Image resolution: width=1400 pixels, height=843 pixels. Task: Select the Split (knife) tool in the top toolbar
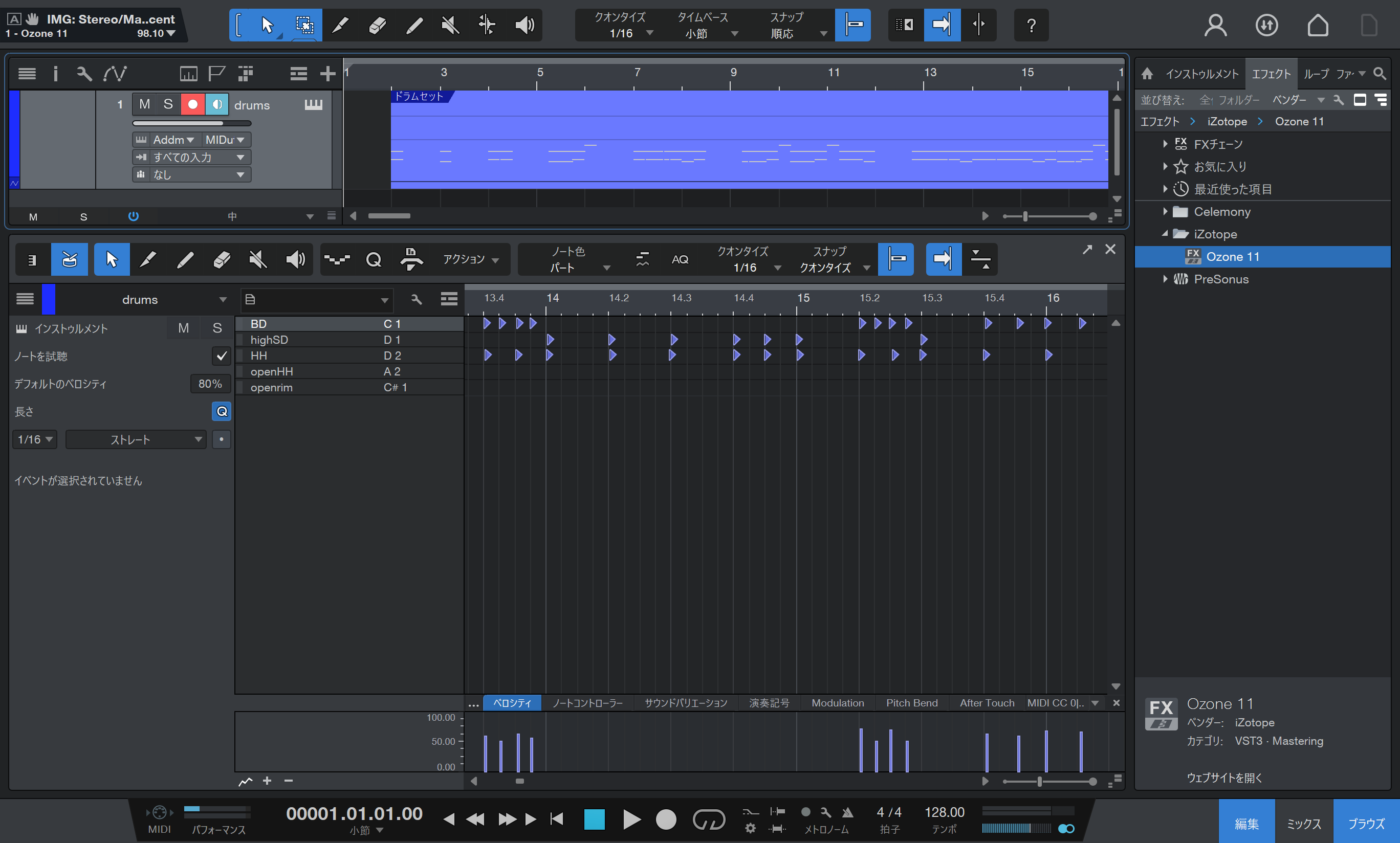[340, 25]
